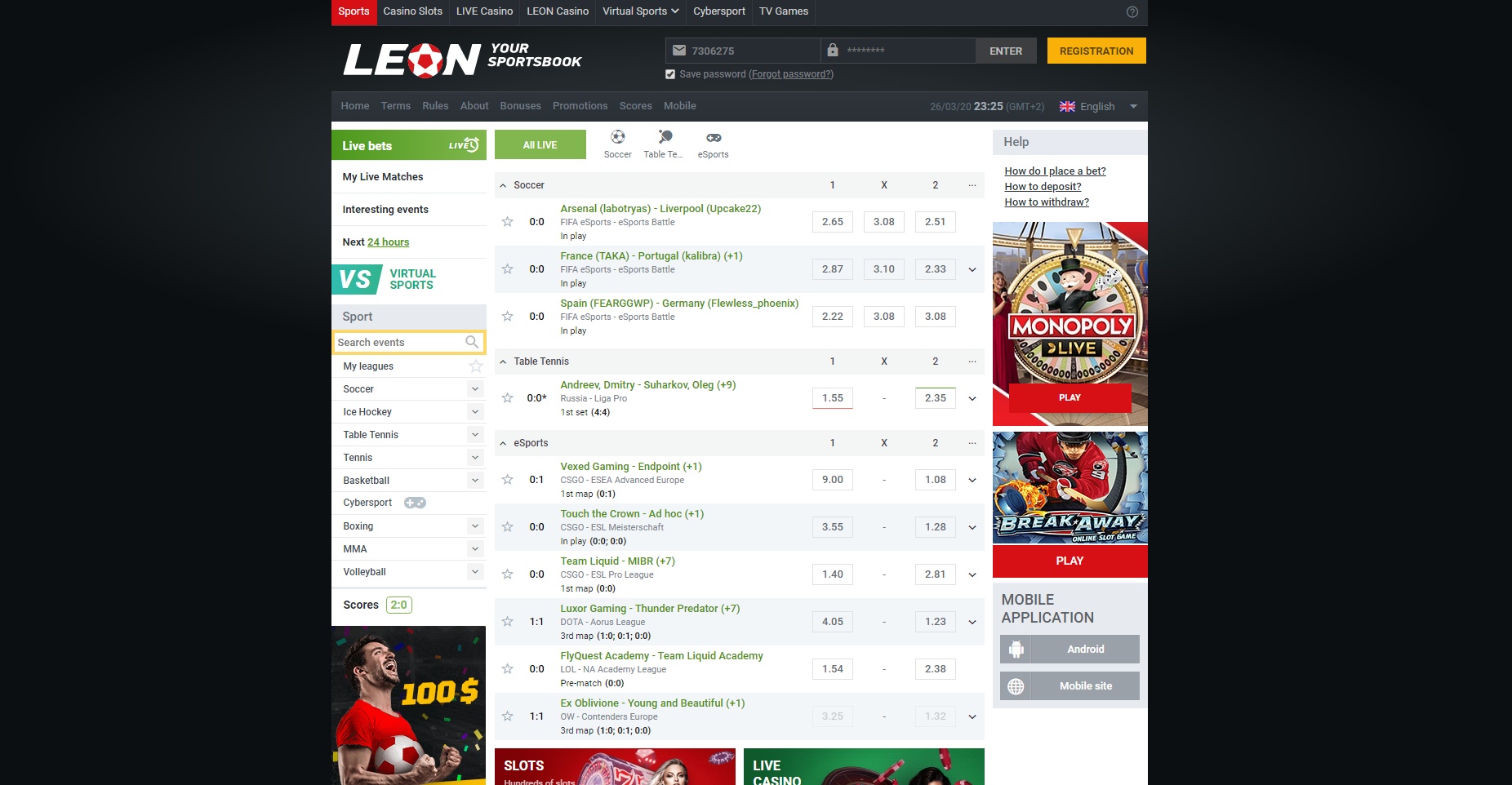Open the Table Tennis live filter icon
The width and height of the screenshot is (1512, 785).
[665, 137]
